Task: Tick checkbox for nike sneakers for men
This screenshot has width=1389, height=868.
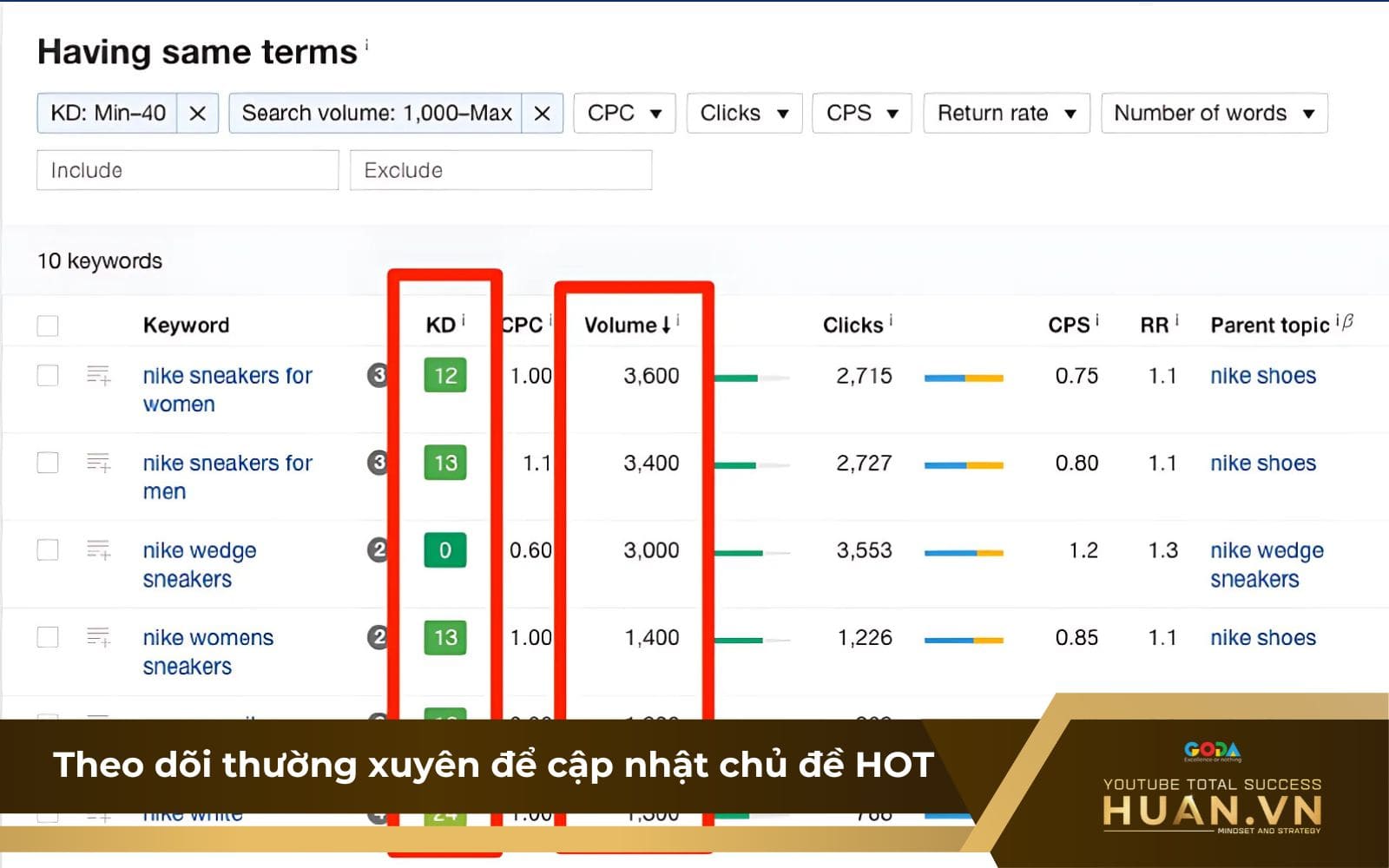Action: pos(48,462)
